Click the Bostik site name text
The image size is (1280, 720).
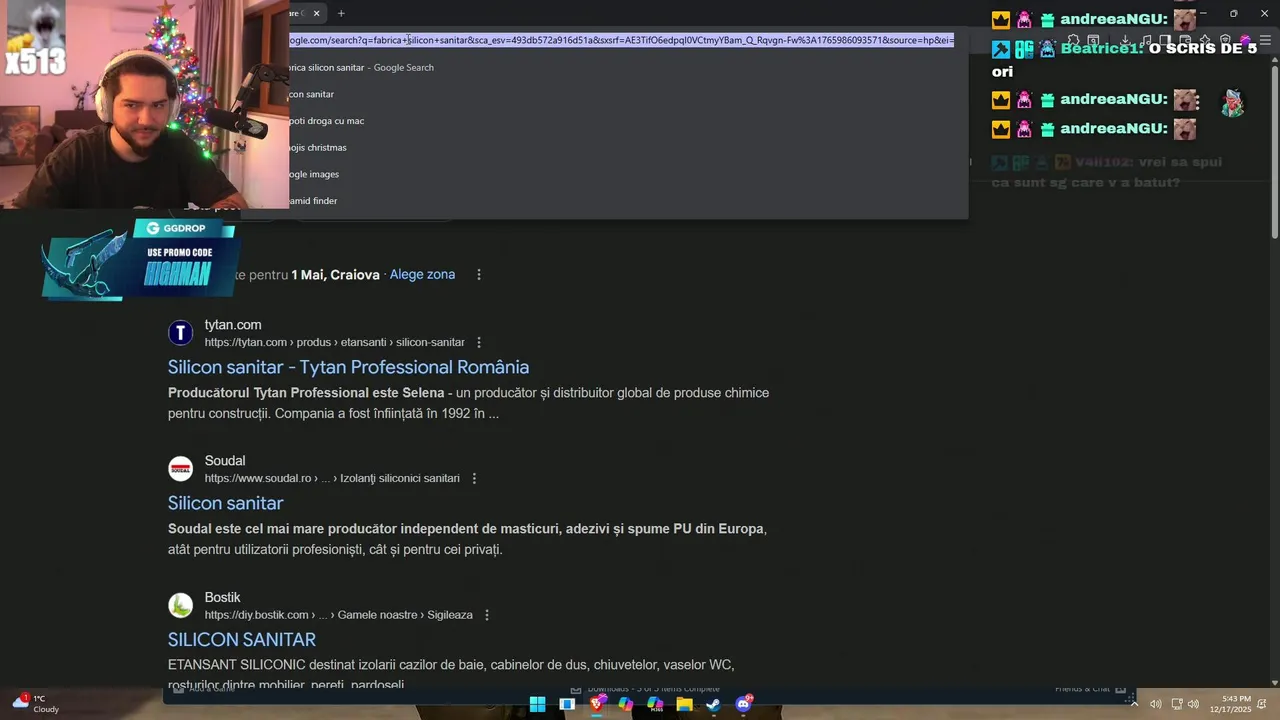tap(223, 597)
